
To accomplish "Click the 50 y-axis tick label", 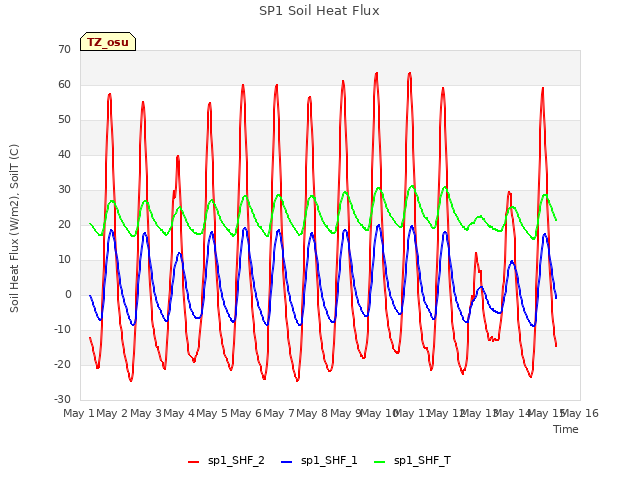I will pyautogui.click(x=64, y=120).
